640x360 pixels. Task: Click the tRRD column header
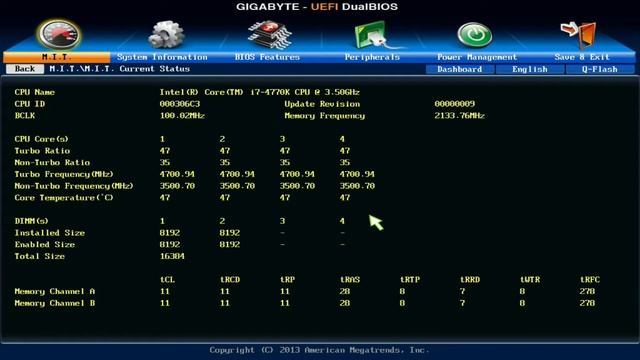point(470,280)
